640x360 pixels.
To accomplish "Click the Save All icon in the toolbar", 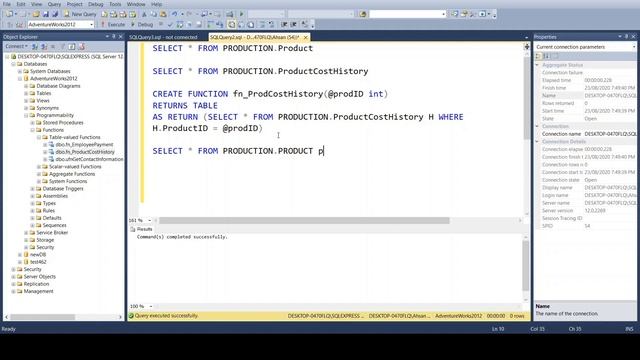I will click(55, 14).
